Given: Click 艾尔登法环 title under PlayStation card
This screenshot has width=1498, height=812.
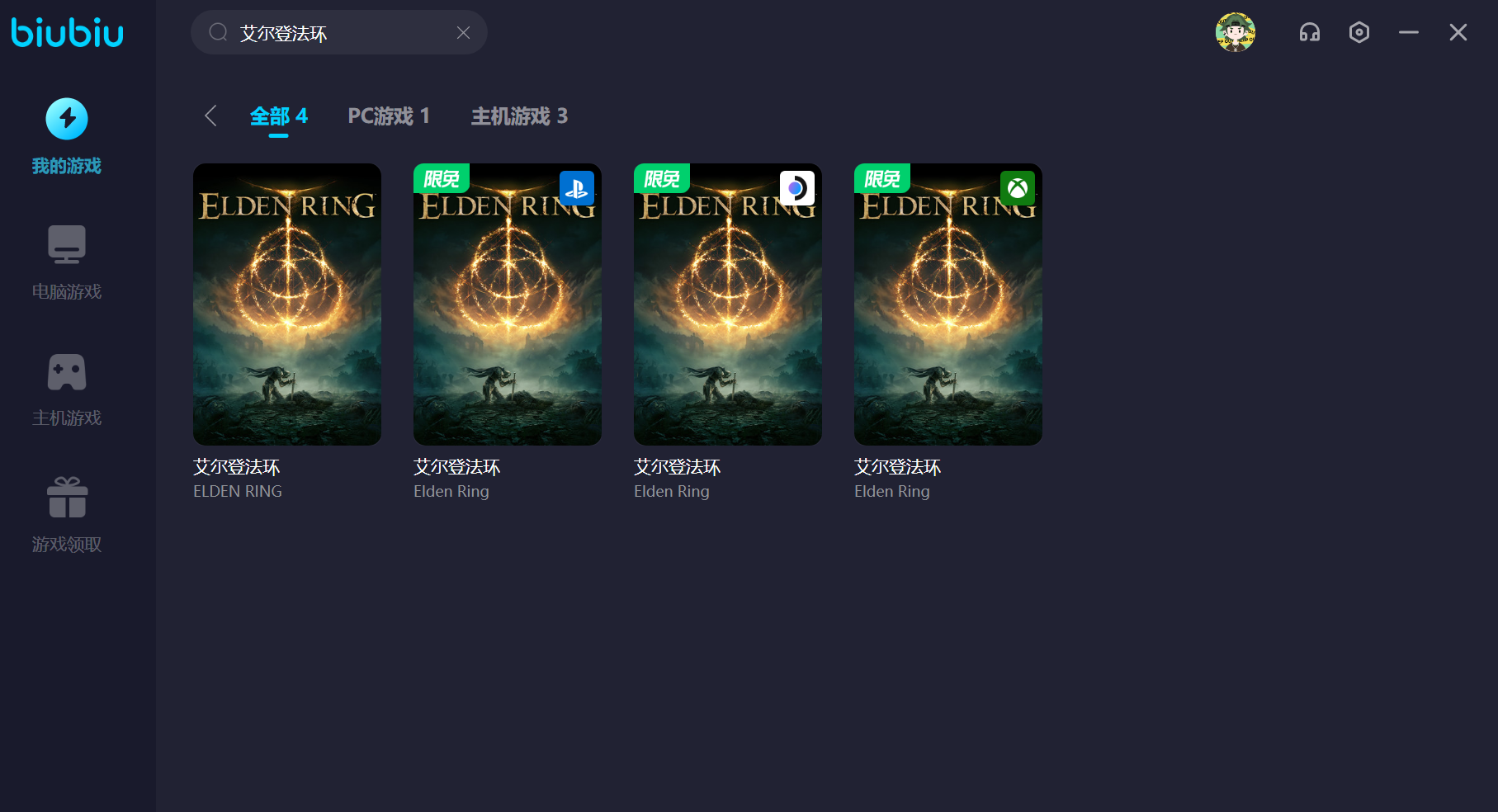Looking at the screenshot, I should pos(457,467).
